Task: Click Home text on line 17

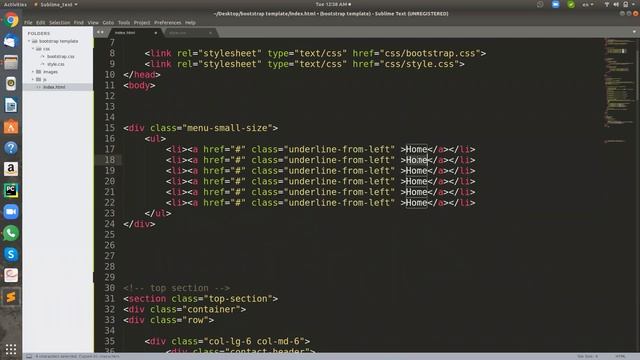Action: point(416,149)
